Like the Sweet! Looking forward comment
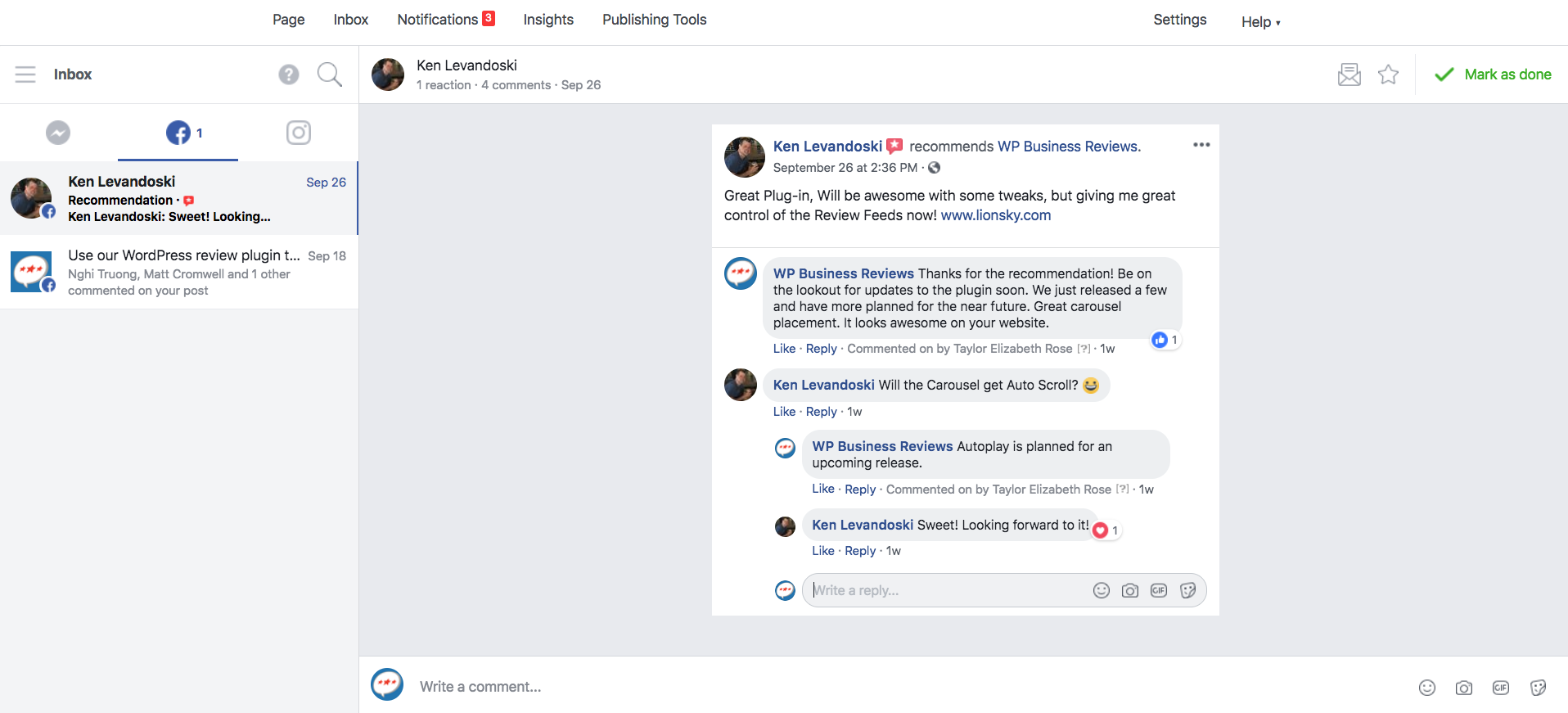This screenshot has width=1568, height=713. click(823, 551)
